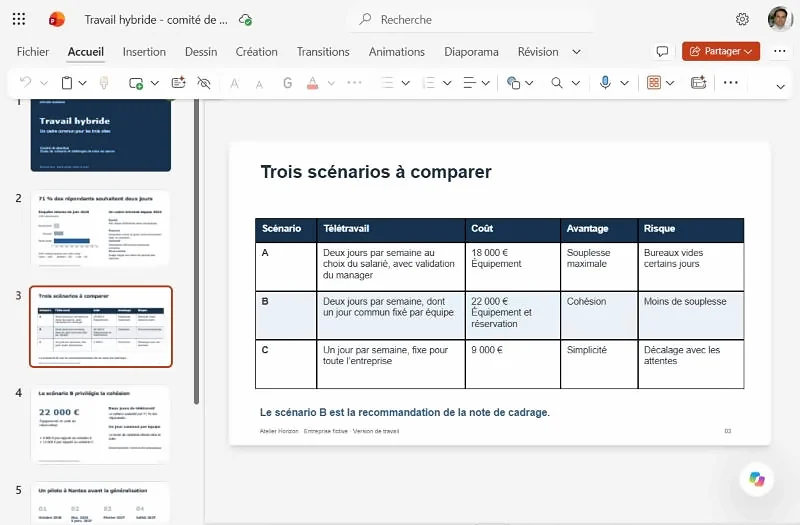Click the PowerPoint logo icon
Viewport: 800px width, 525px height.
tap(57, 19)
